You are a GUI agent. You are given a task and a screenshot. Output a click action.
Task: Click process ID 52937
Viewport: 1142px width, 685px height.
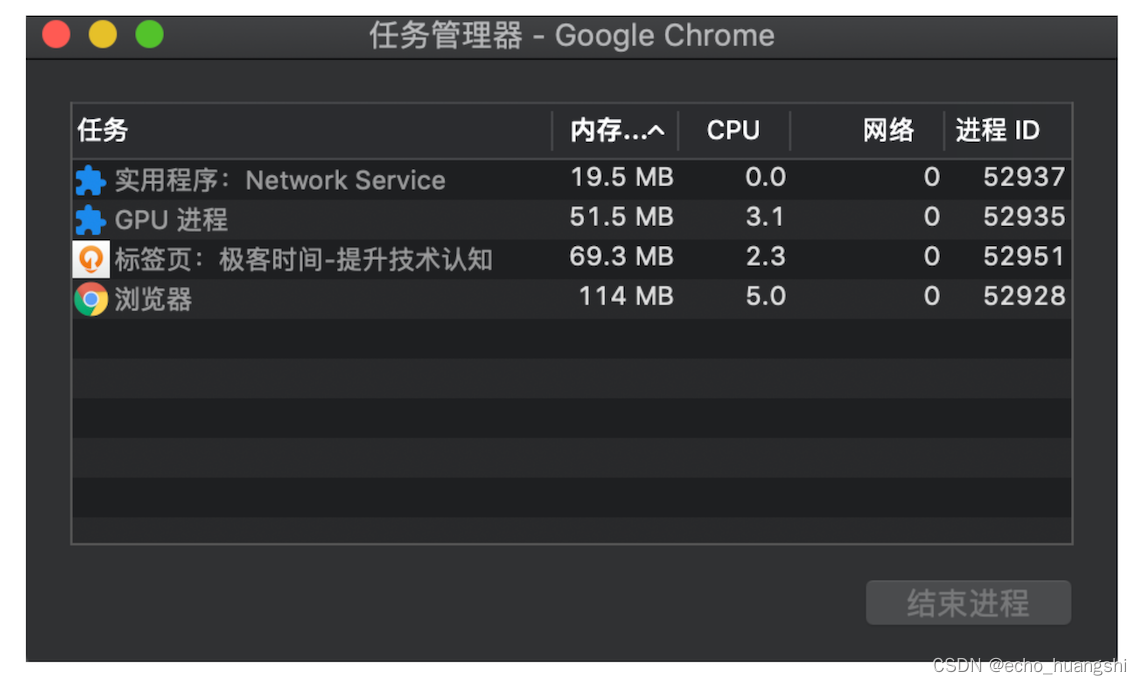[x=1024, y=178]
